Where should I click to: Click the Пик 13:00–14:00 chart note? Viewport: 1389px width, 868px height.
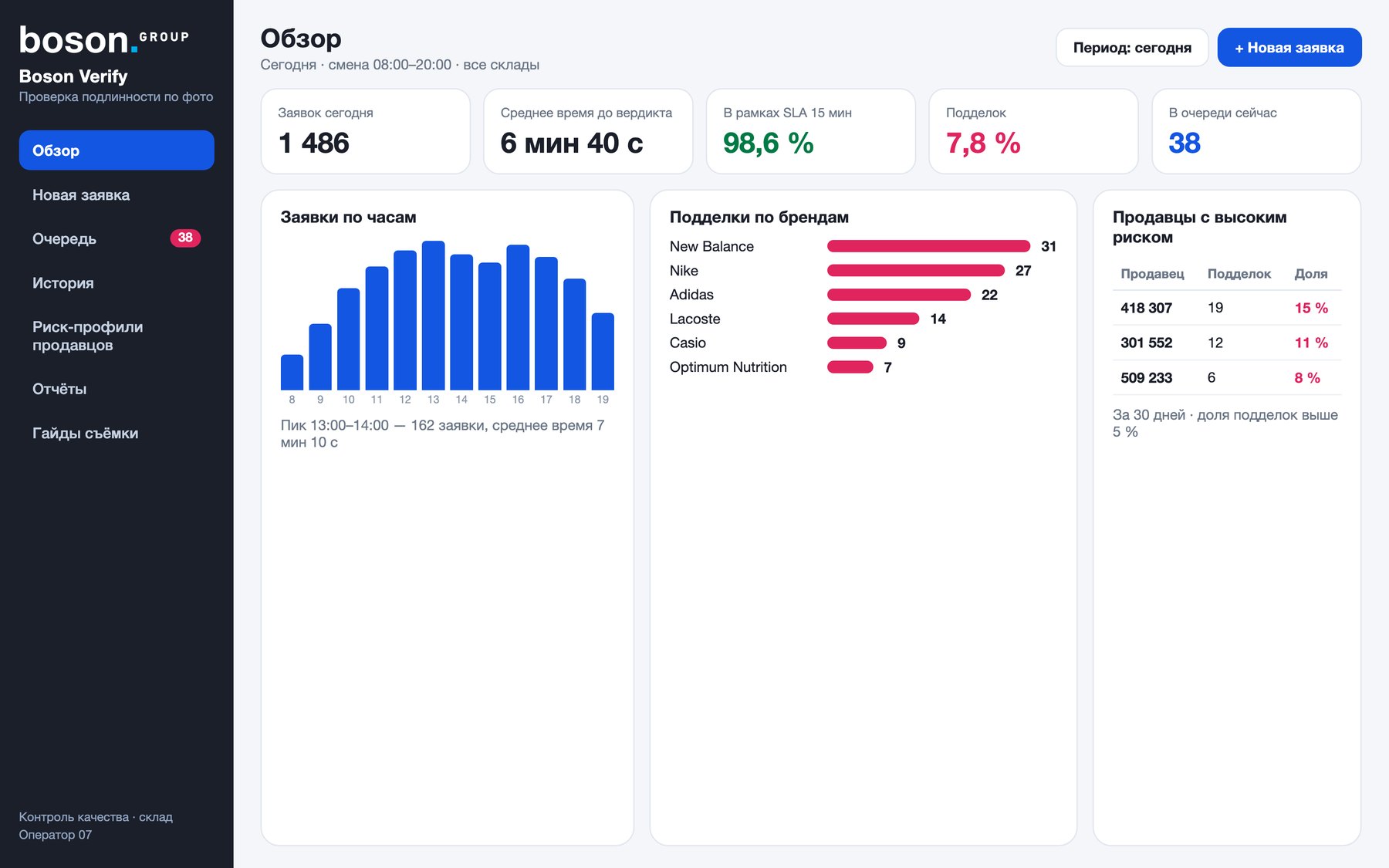click(x=442, y=434)
